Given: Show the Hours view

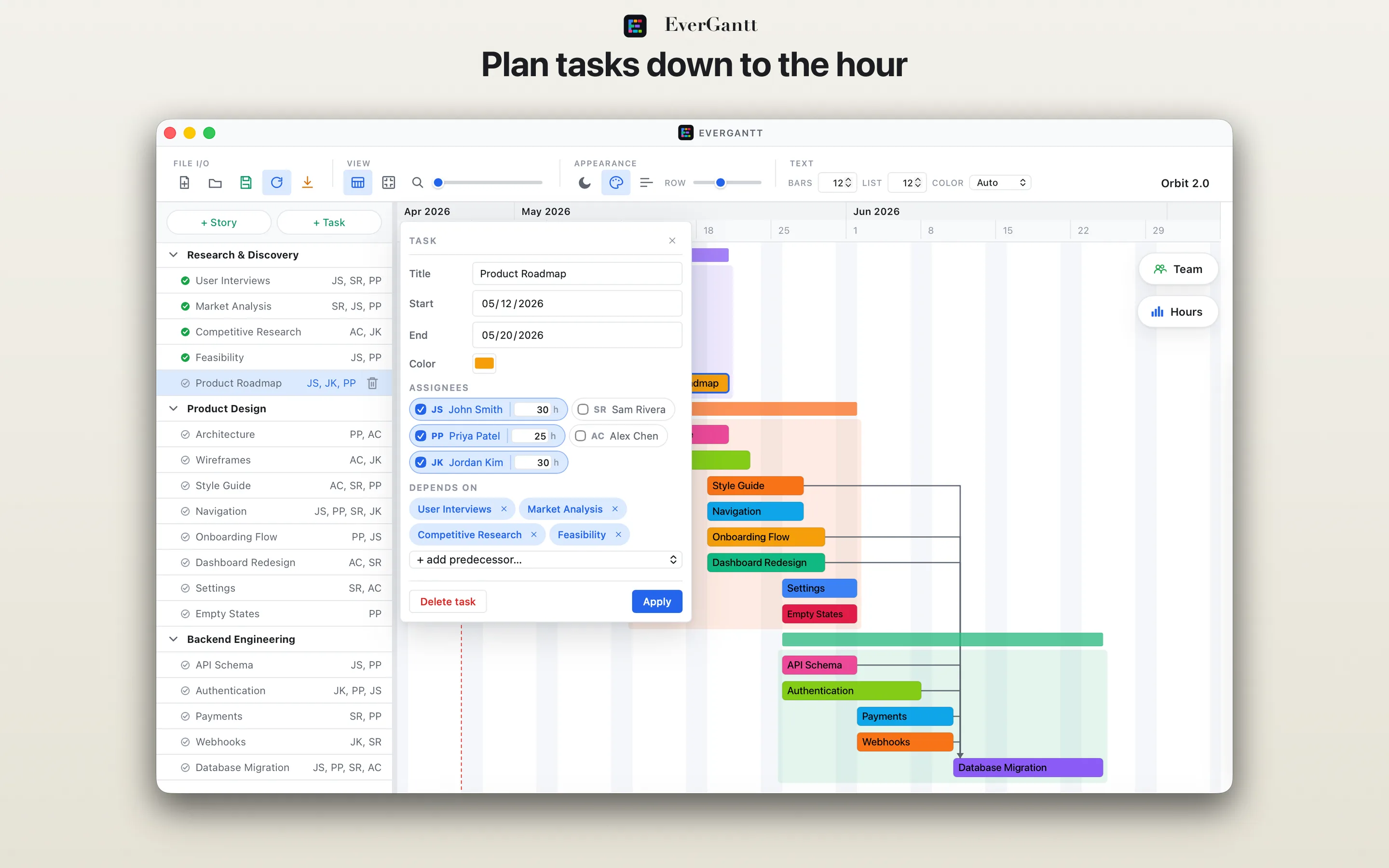Looking at the screenshot, I should tap(1177, 311).
